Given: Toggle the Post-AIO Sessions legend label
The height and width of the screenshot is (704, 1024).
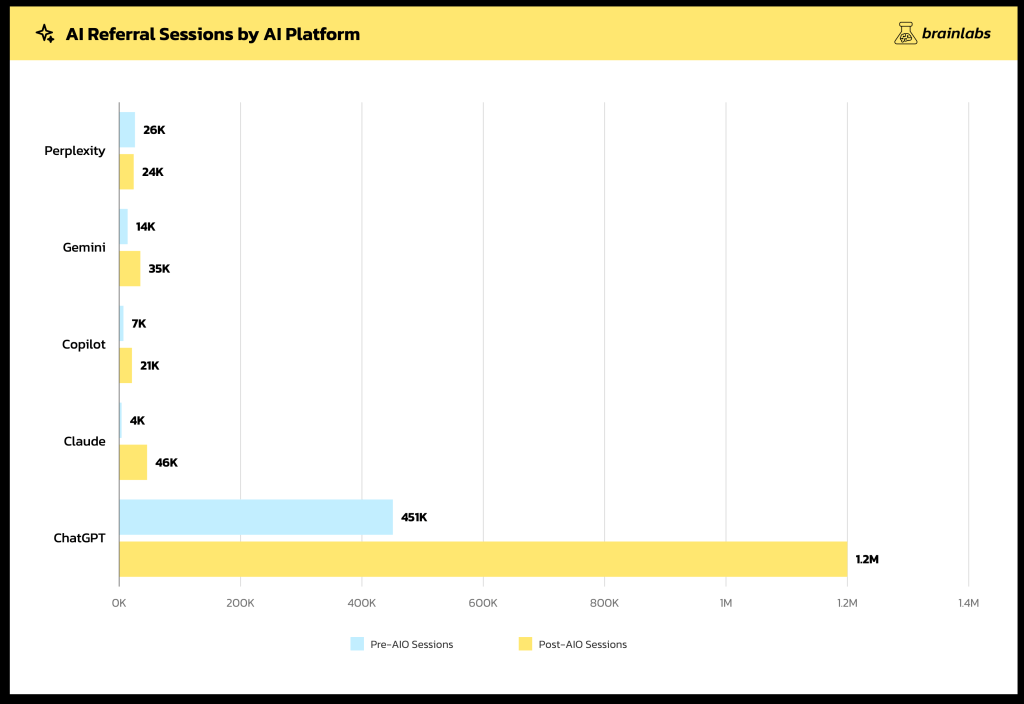Looking at the screenshot, I should coord(583,645).
